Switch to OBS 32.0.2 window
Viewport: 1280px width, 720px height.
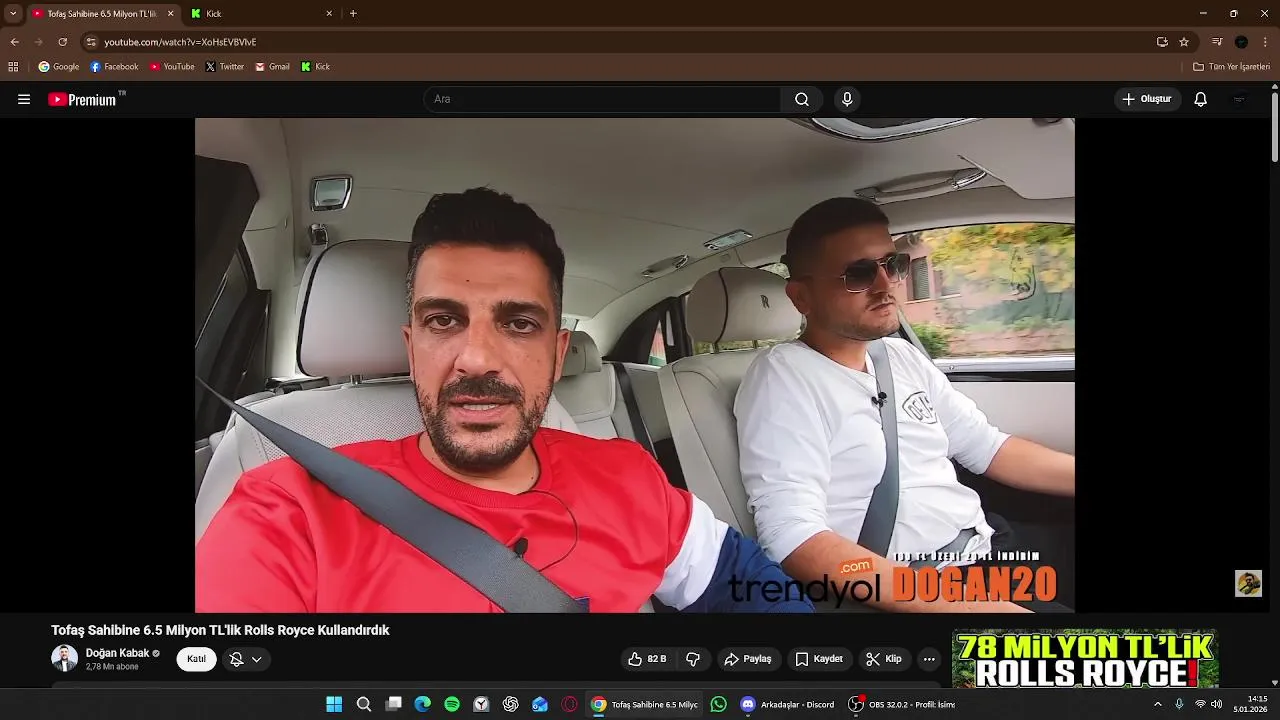[902, 704]
